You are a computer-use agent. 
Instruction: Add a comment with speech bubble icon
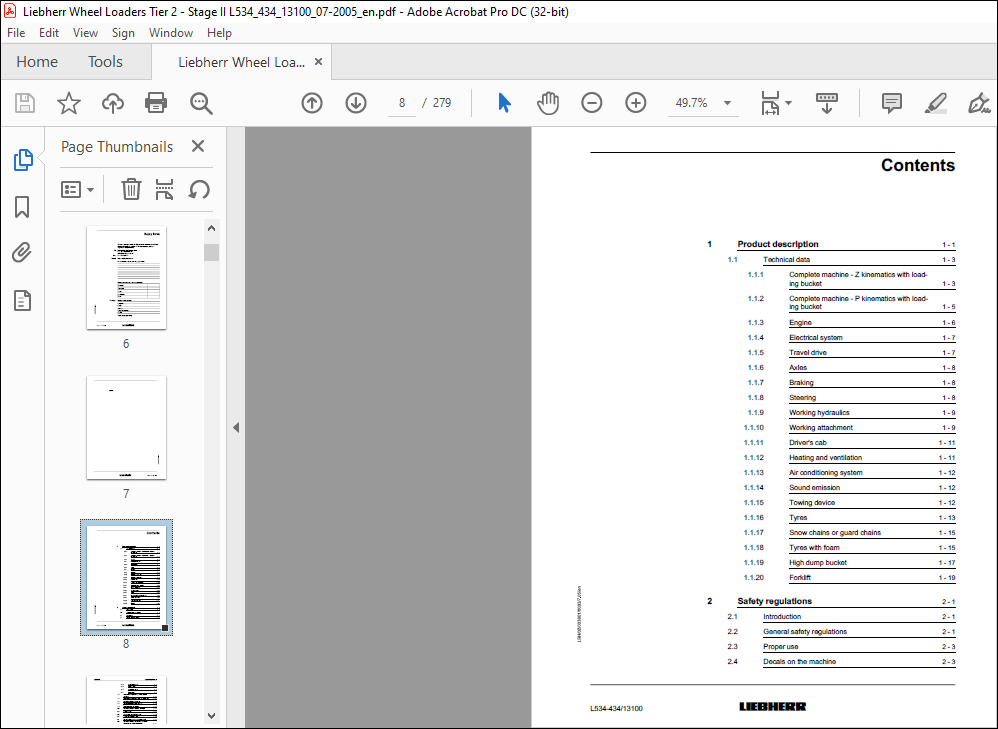(892, 103)
